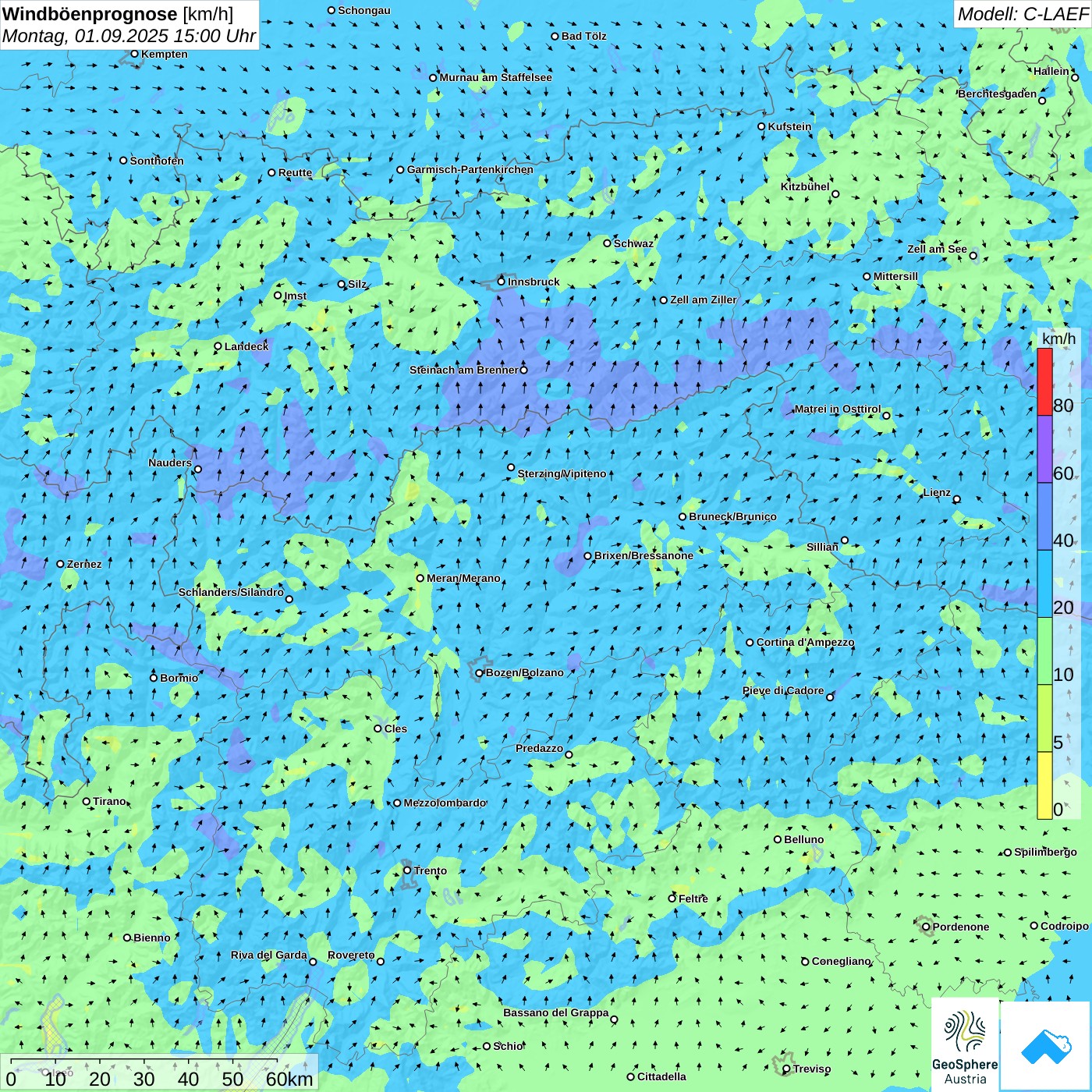Image resolution: width=1092 pixels, height=1092 pixels.
Task: Click the Cortina d'Ampezzo label
Action: (805, 642)
